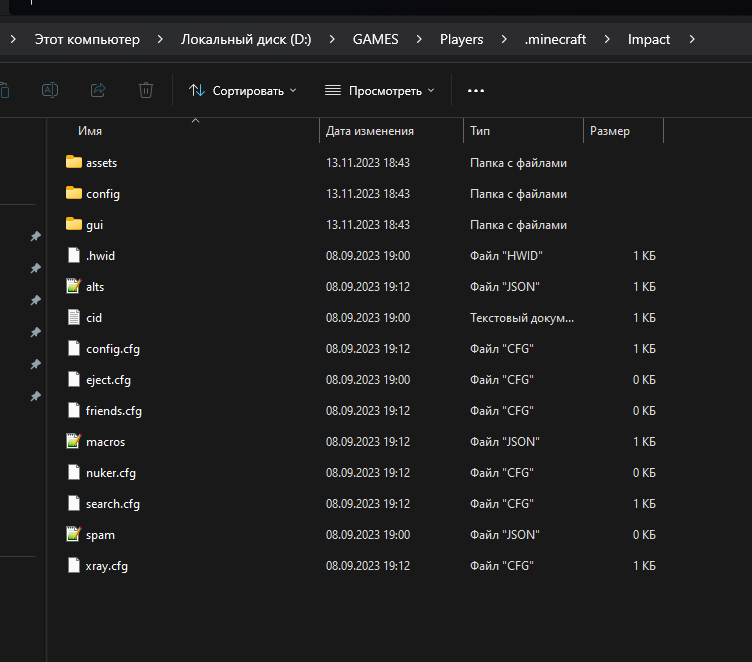Click 08.09.2023 19:00 date of spam
This screenshot has width=752, height=662.
368,535
